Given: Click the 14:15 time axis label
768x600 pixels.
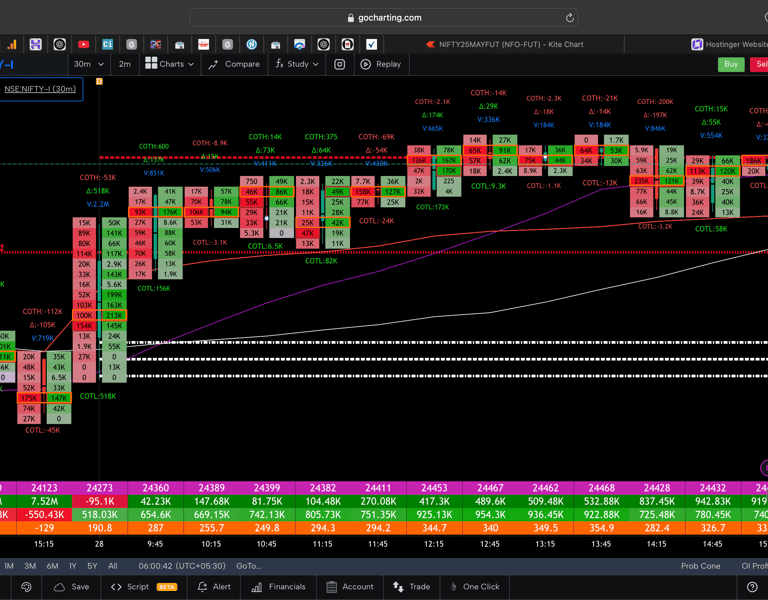Looking at the screenshot, I should pyautogui.click(x=656, y=544).
